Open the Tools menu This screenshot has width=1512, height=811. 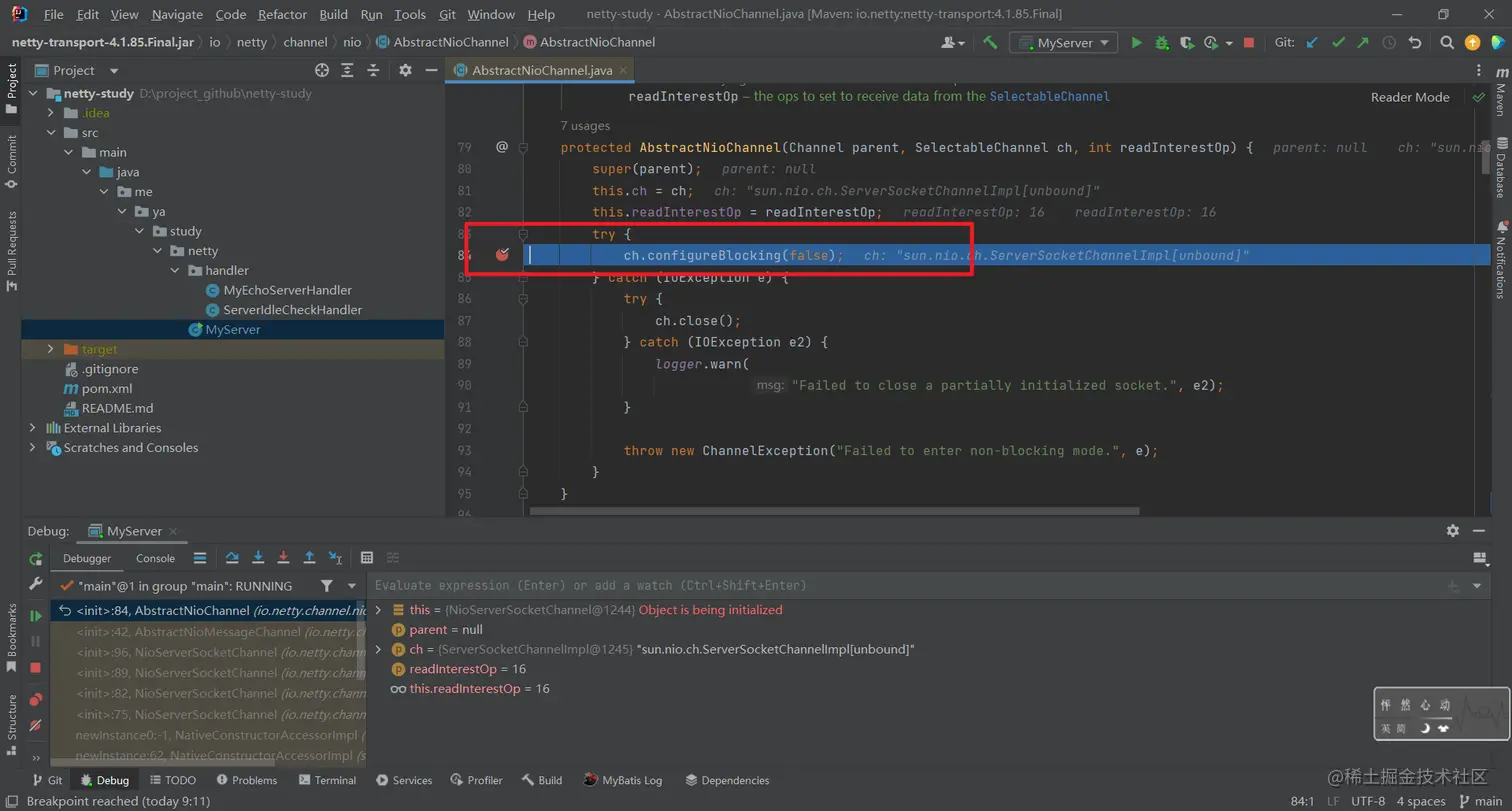[x=410, y=15]
